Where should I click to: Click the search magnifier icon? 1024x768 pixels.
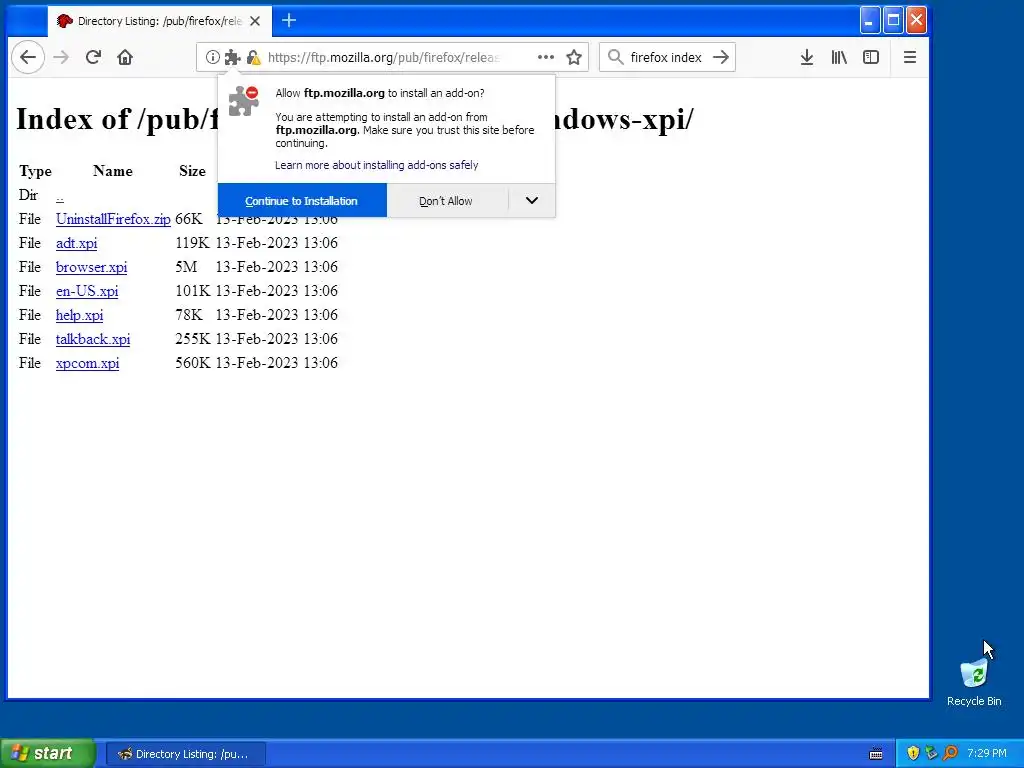click(x=615, y=57)
